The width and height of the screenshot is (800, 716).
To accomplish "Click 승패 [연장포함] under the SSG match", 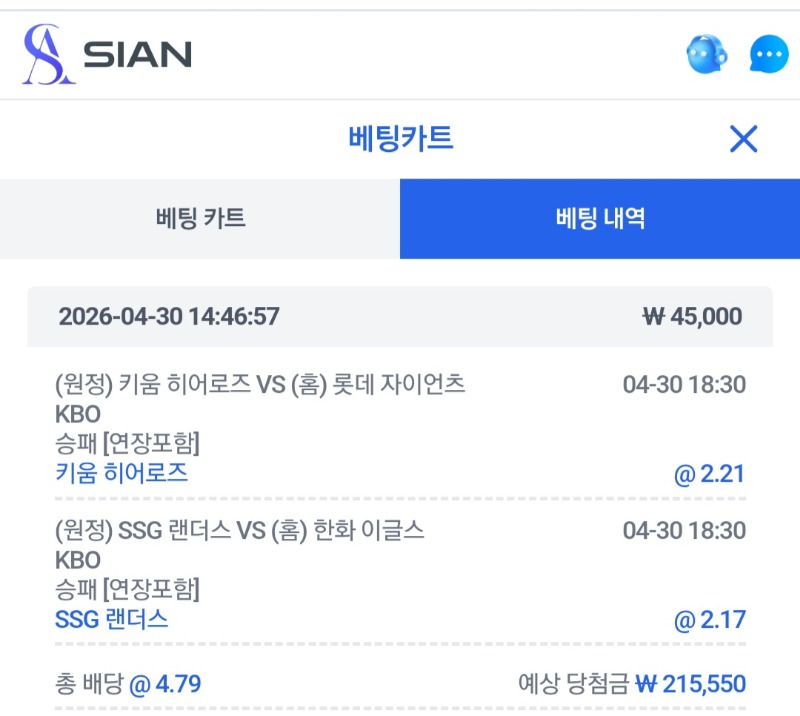I will click(127, 590).
